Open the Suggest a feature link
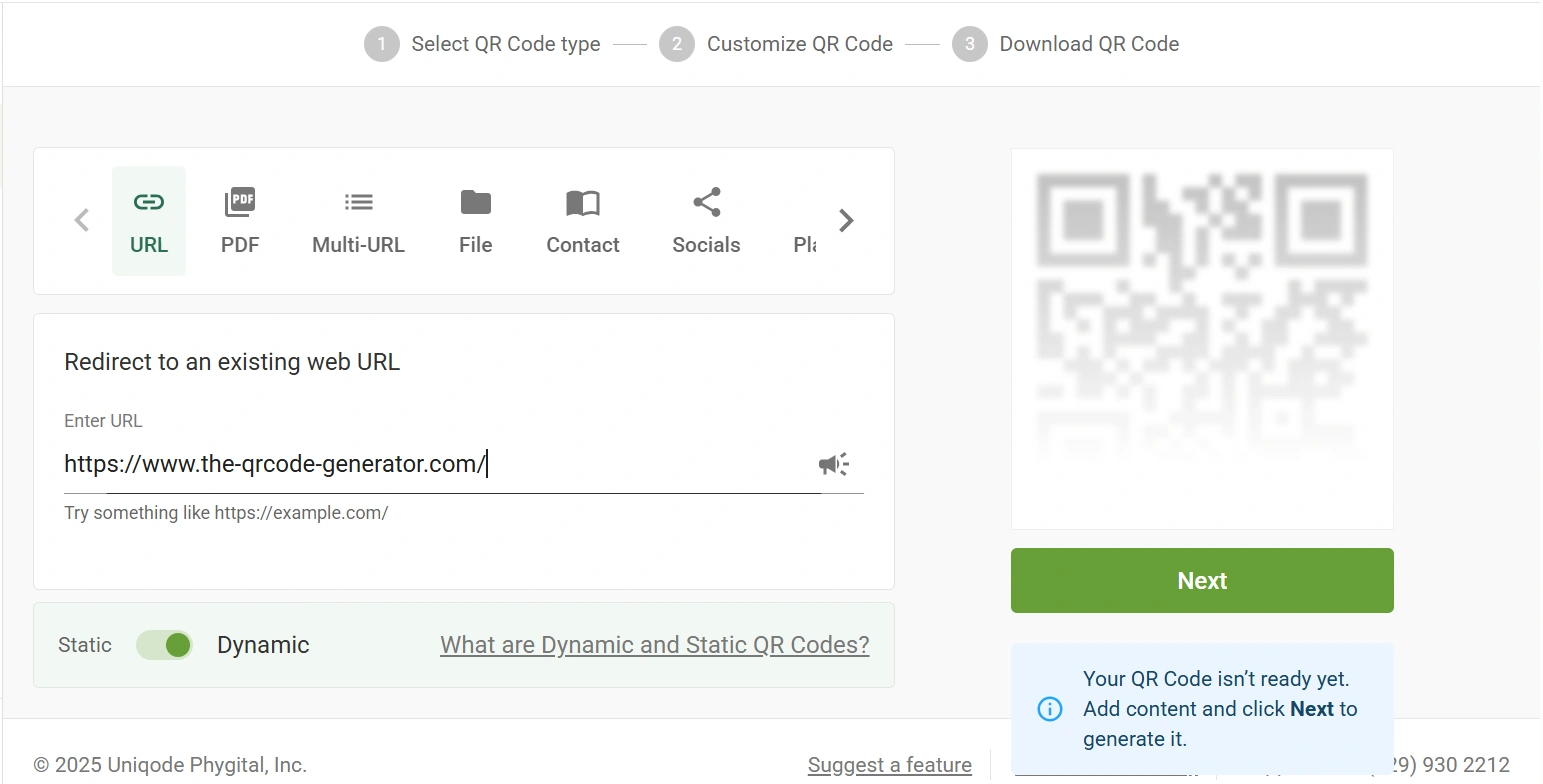Screen dimensions: 1543x784 point(890,765)
